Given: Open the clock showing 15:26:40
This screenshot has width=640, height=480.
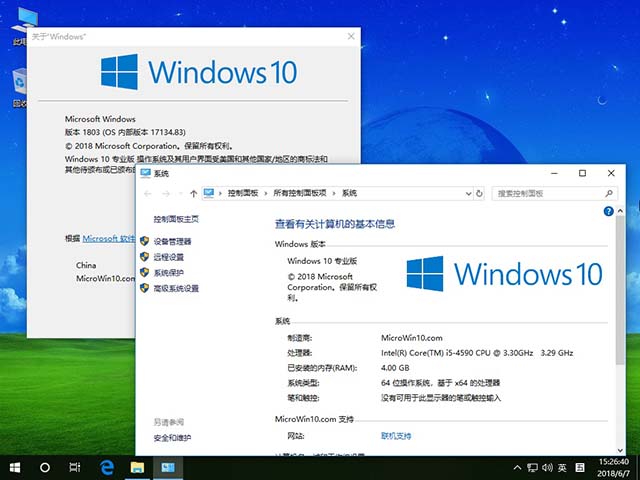Looking at the screenshot, I should [x=614, y=462].
